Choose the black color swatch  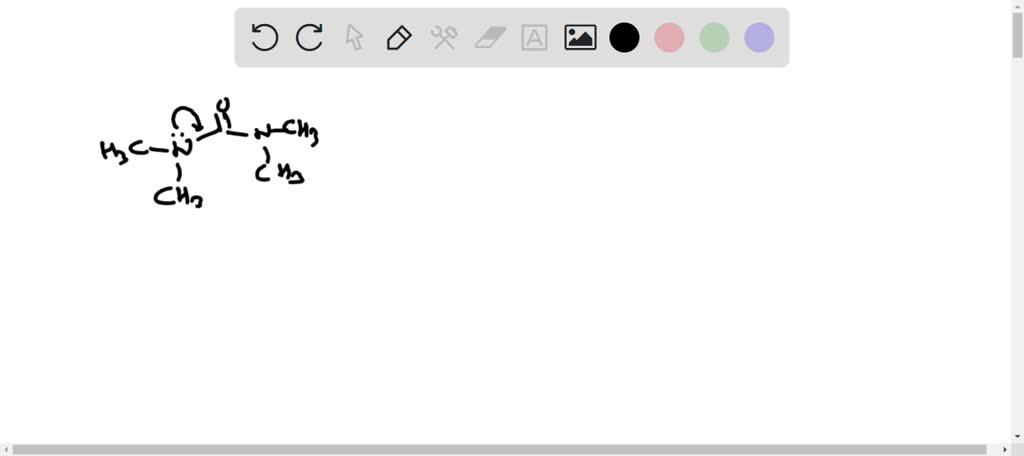point(624,38)
